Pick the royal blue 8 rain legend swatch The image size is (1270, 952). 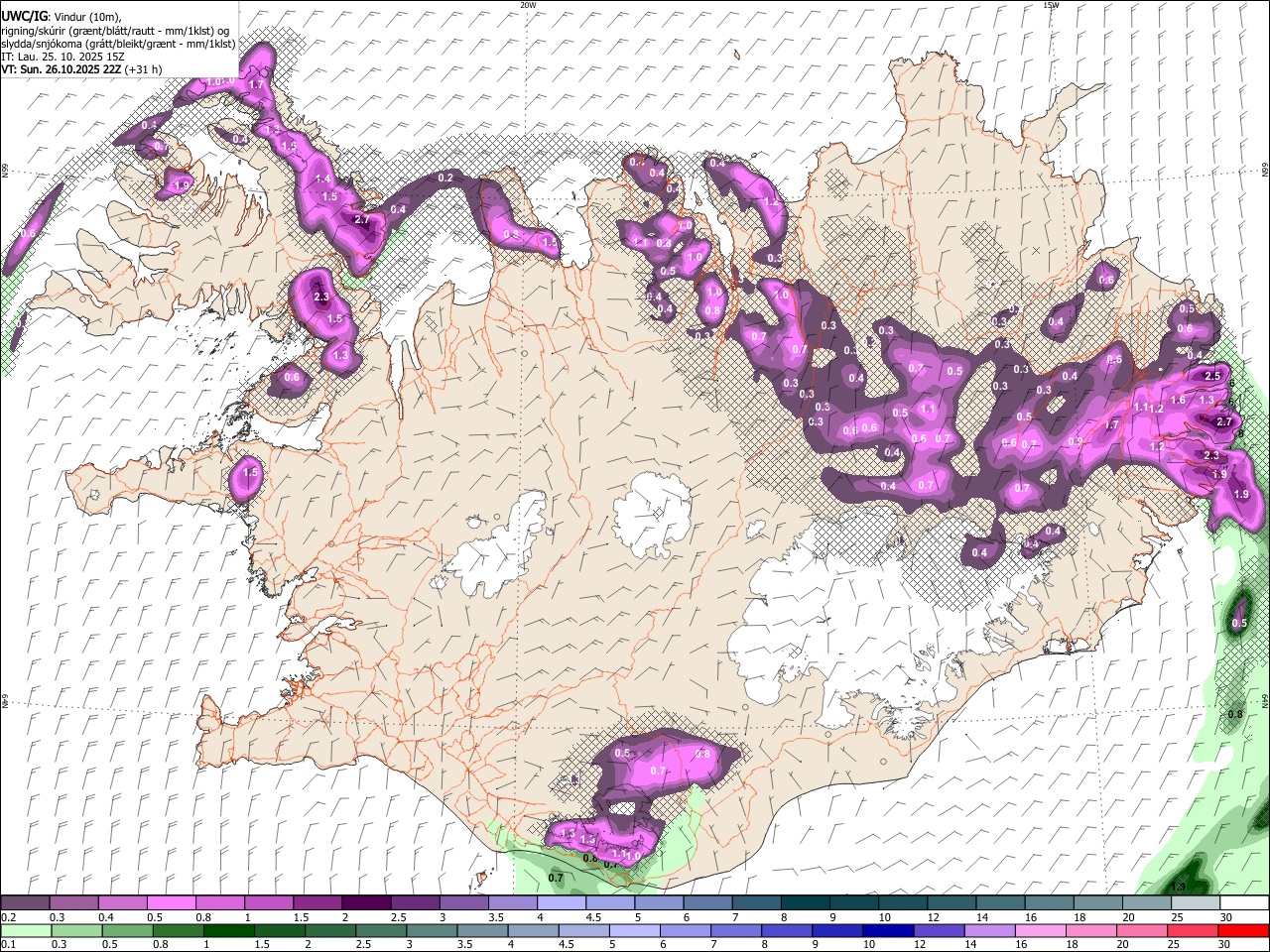click(786, 931)
